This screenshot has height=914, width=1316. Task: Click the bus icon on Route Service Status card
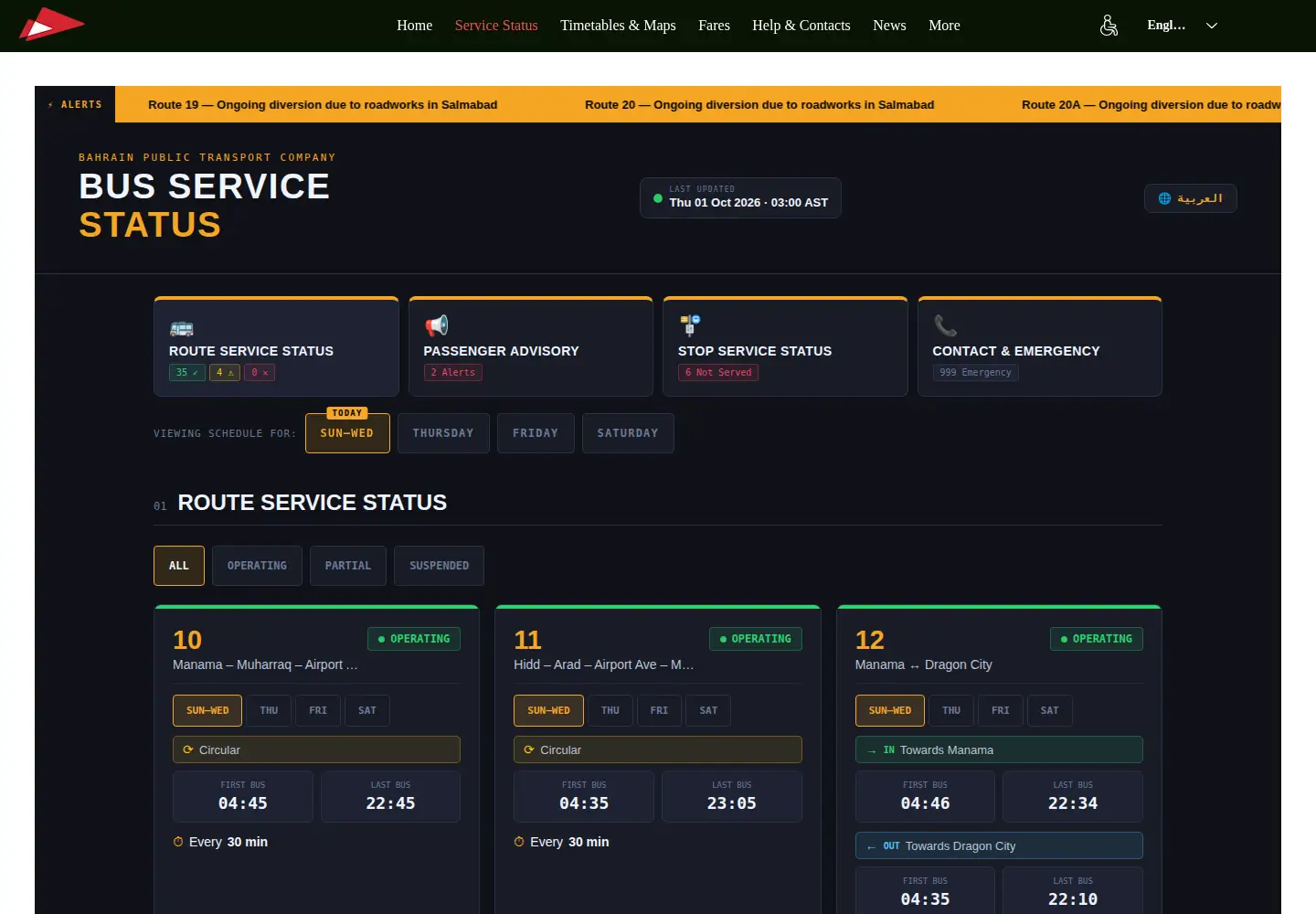pos(181,327)
